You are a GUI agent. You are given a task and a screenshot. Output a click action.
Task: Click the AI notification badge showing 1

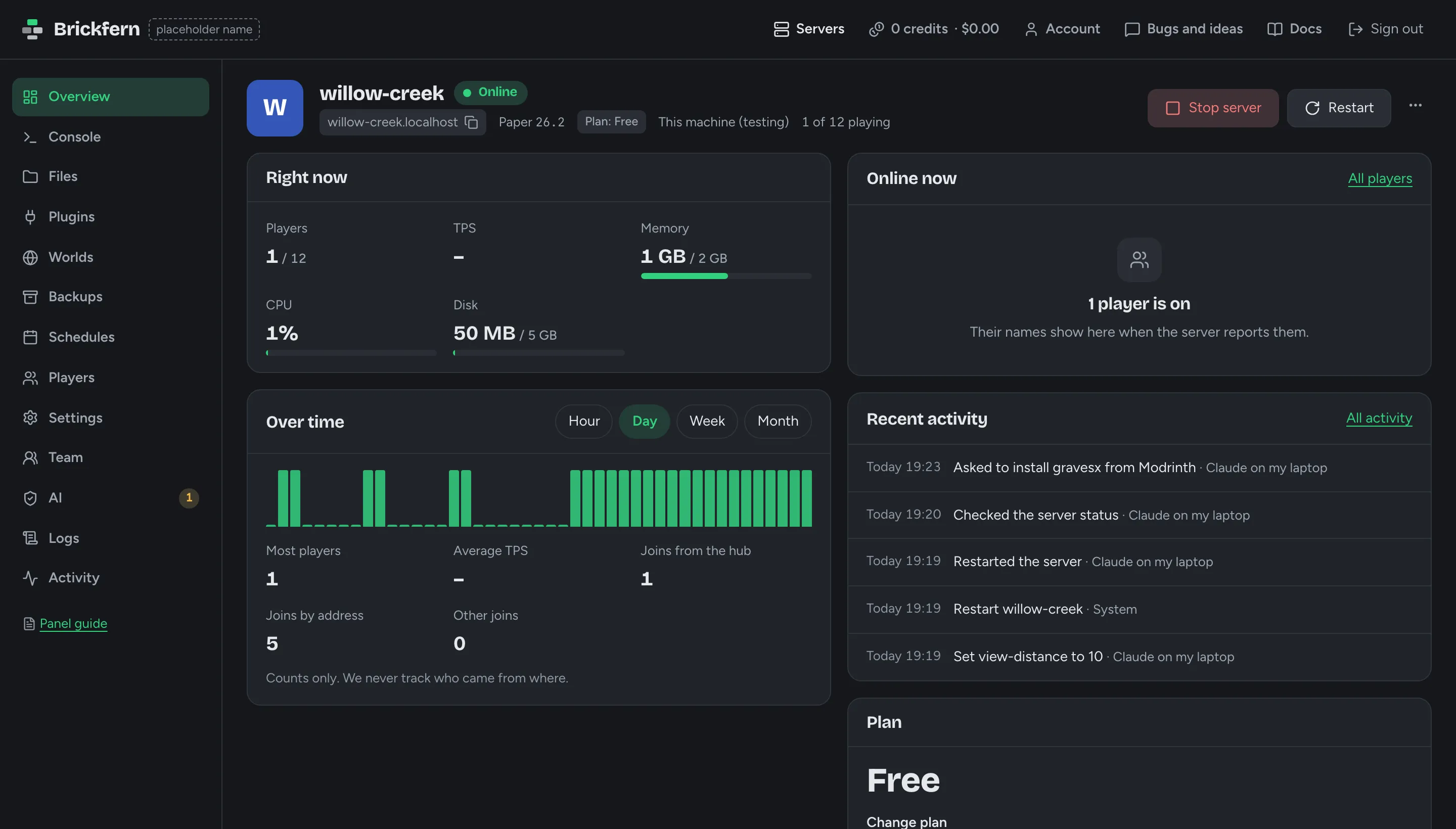coord(189,497)
